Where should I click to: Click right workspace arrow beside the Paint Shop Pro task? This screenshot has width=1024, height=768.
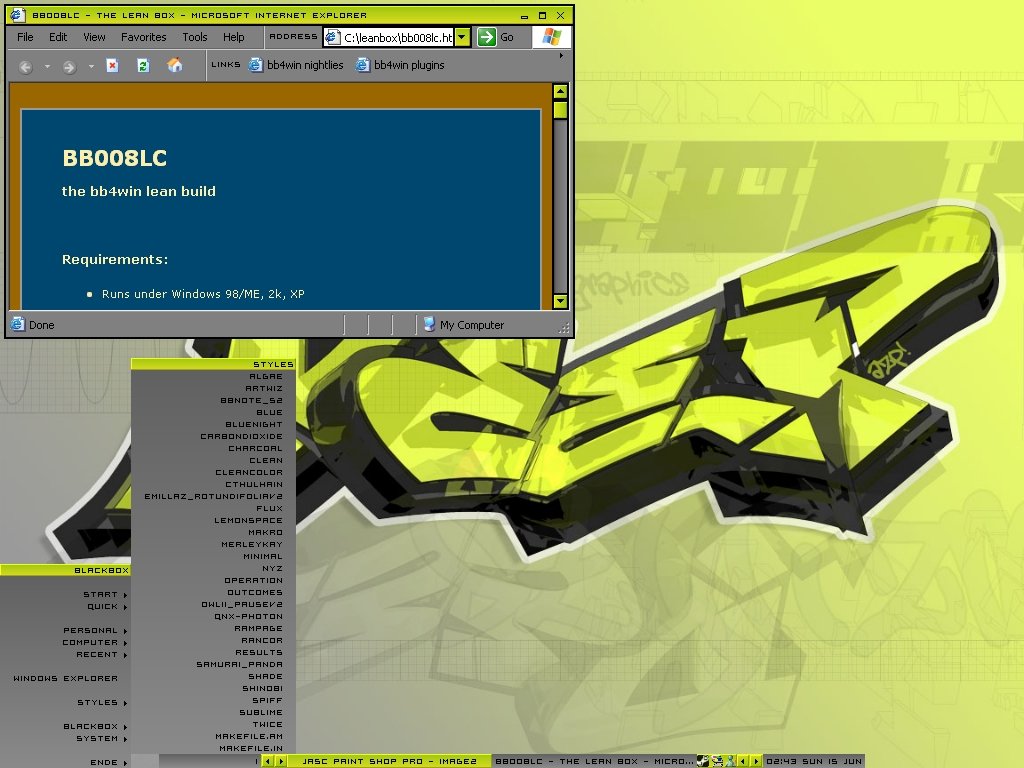coord(281,761)
